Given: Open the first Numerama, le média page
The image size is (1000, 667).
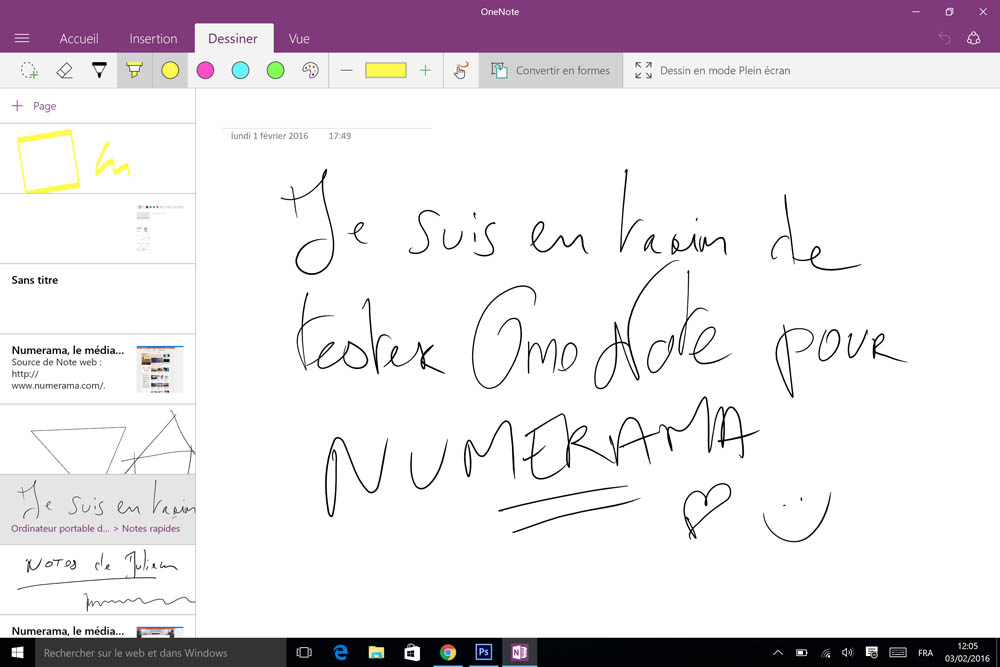Looking at the screenshot, I should point(98,369).
